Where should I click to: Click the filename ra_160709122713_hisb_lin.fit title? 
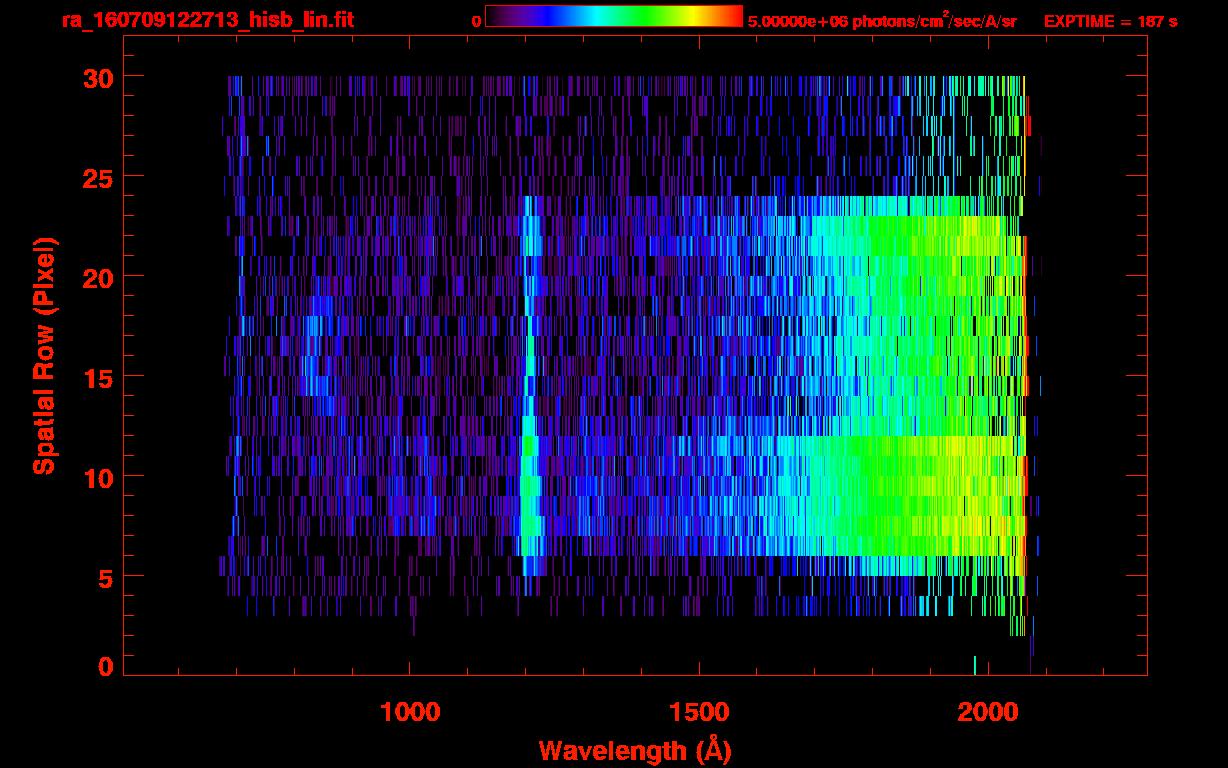pyautogui.click(x=207, y=20)
